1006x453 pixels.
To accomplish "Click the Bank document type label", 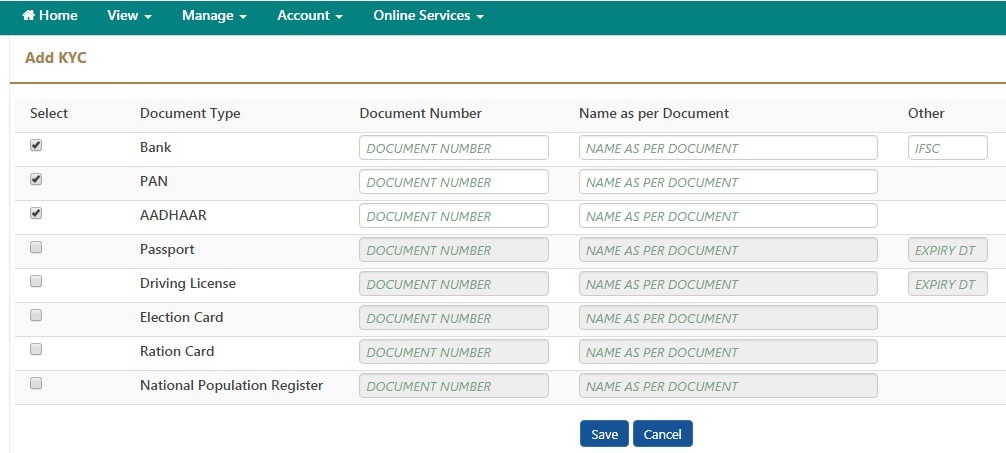I will coord(155,148).
